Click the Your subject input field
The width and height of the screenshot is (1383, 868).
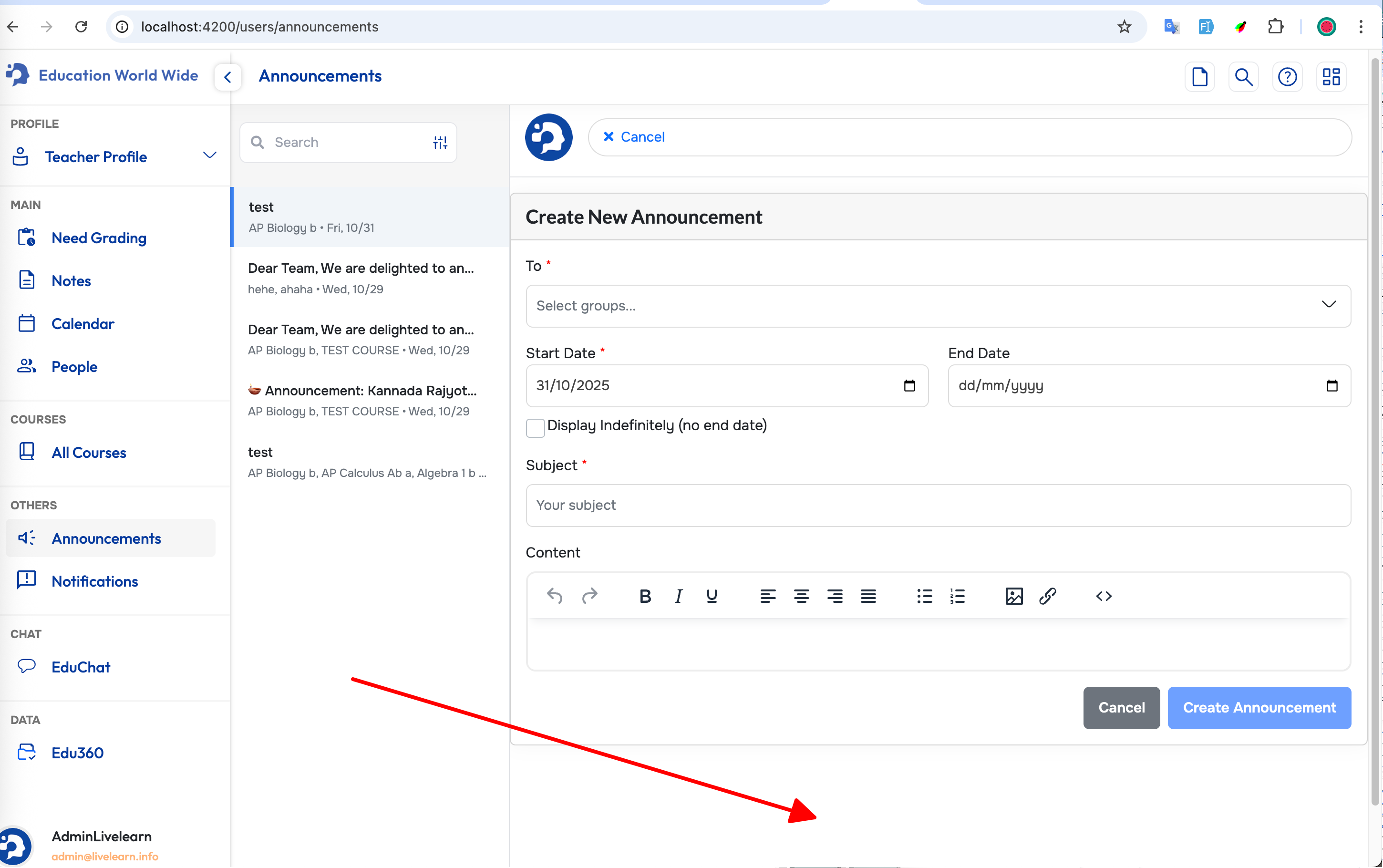(938, 505)
